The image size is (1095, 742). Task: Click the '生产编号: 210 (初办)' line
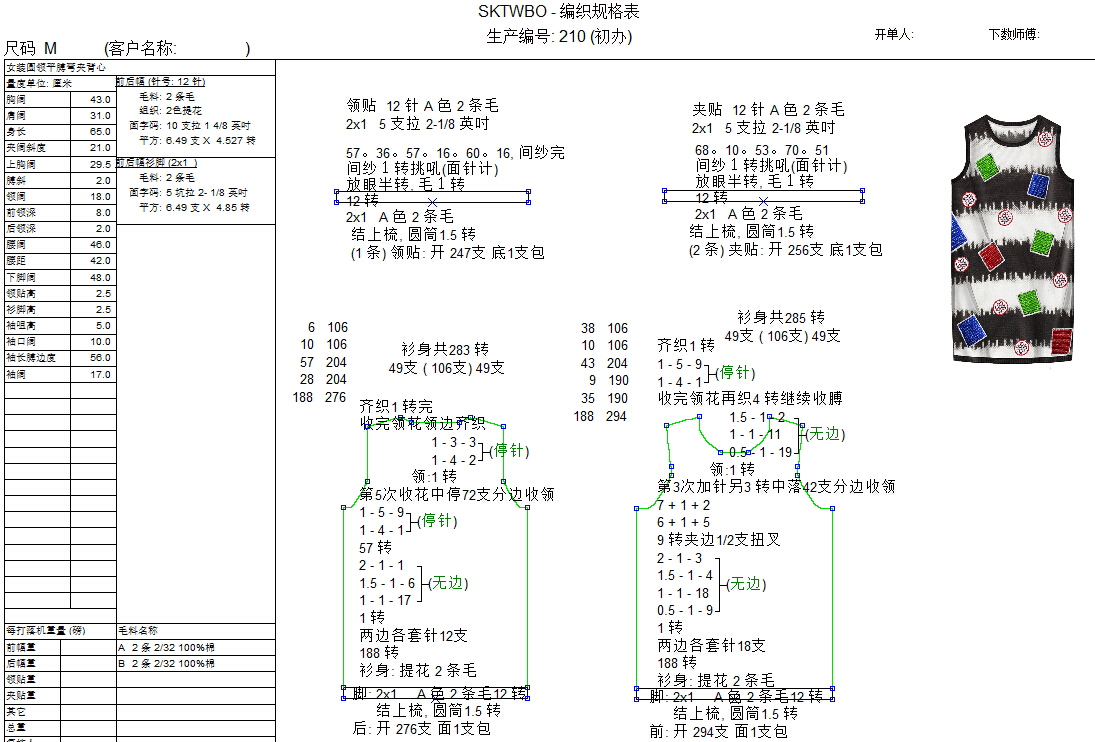pos(559,36)
